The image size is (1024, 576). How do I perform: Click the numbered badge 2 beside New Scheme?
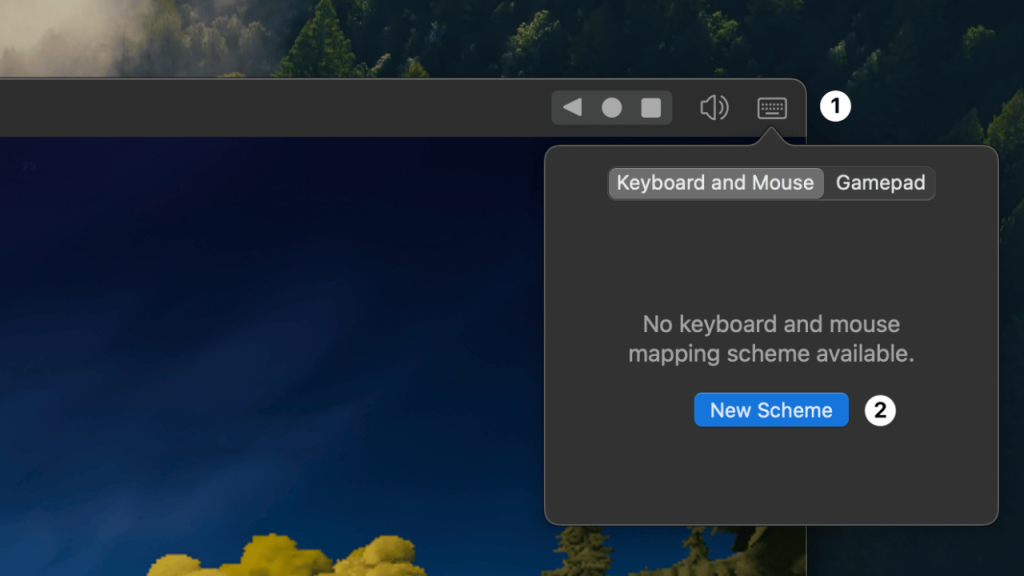(x=880, y=410)
